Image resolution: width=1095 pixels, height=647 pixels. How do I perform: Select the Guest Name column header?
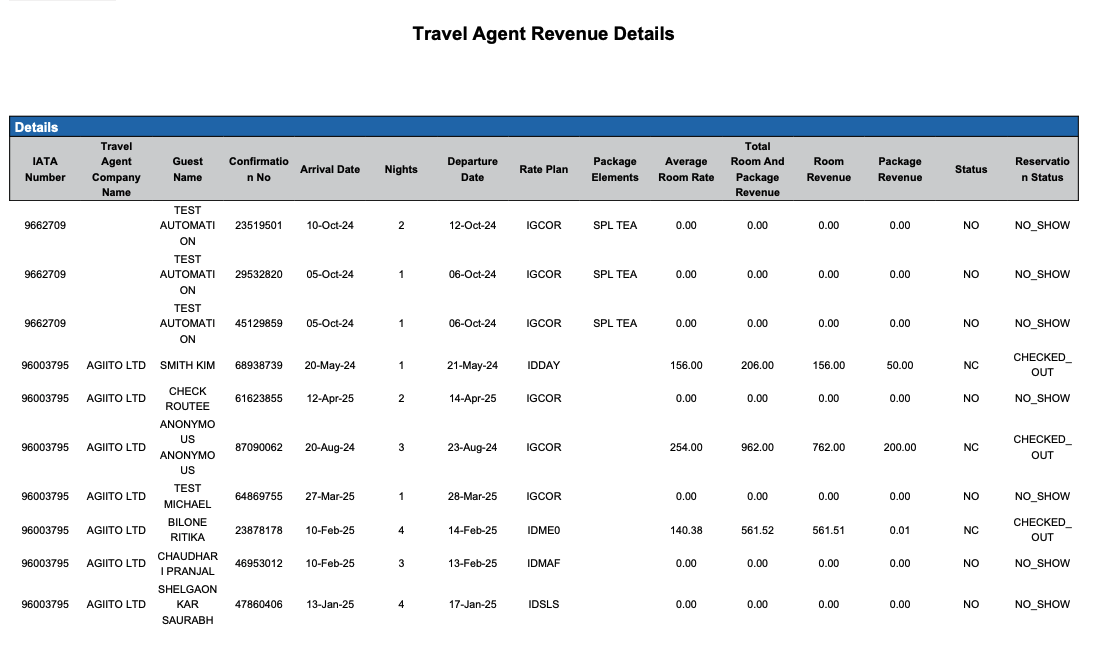pos(187,169)
